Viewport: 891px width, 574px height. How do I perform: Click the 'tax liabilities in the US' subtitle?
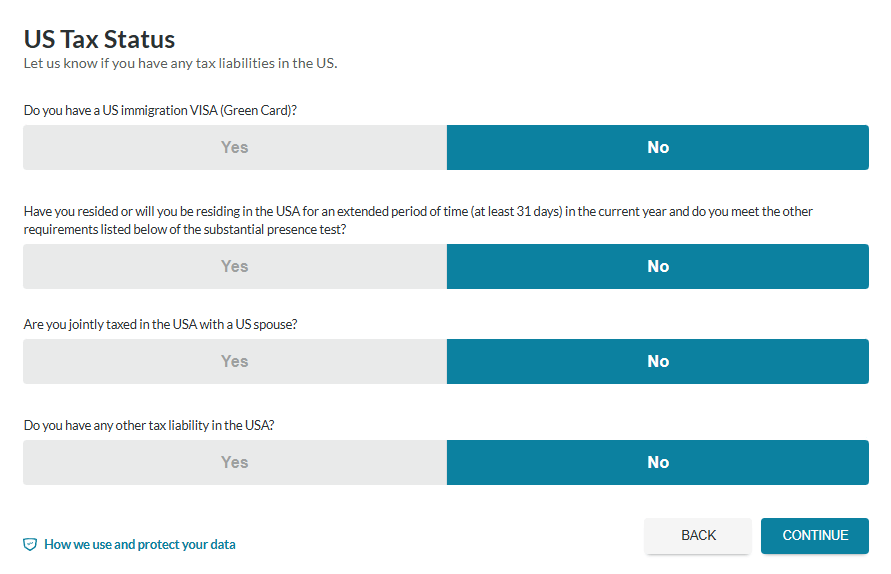180,63
